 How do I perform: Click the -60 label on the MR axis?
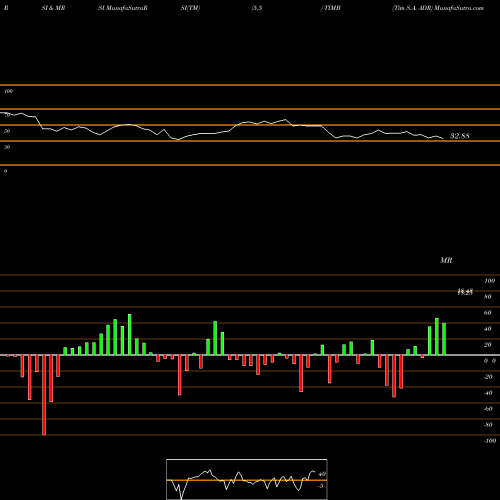[x=488, y=409]
